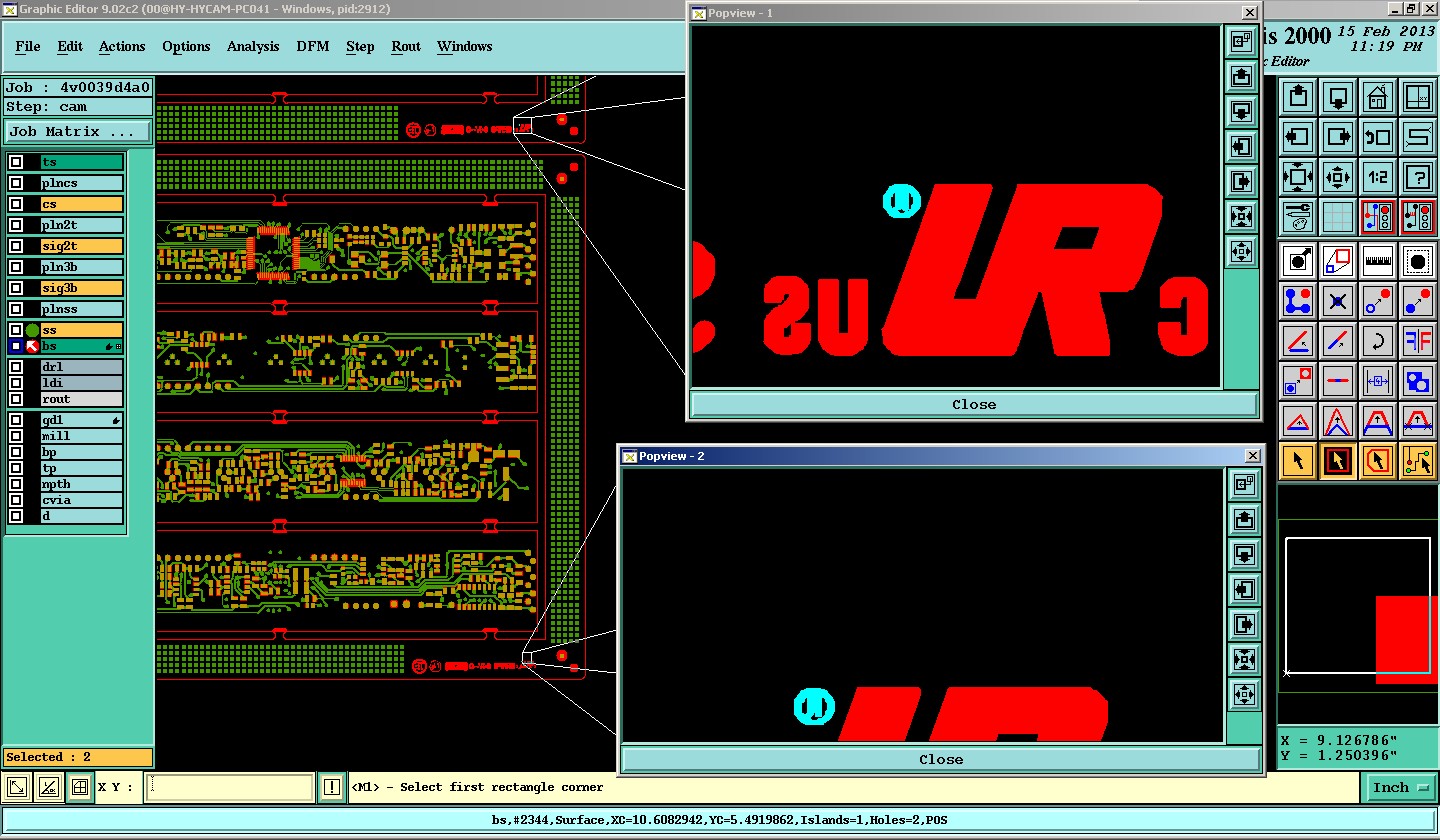
Task: Select the rectangle selection pointer tool
Action: [1338, 461]
